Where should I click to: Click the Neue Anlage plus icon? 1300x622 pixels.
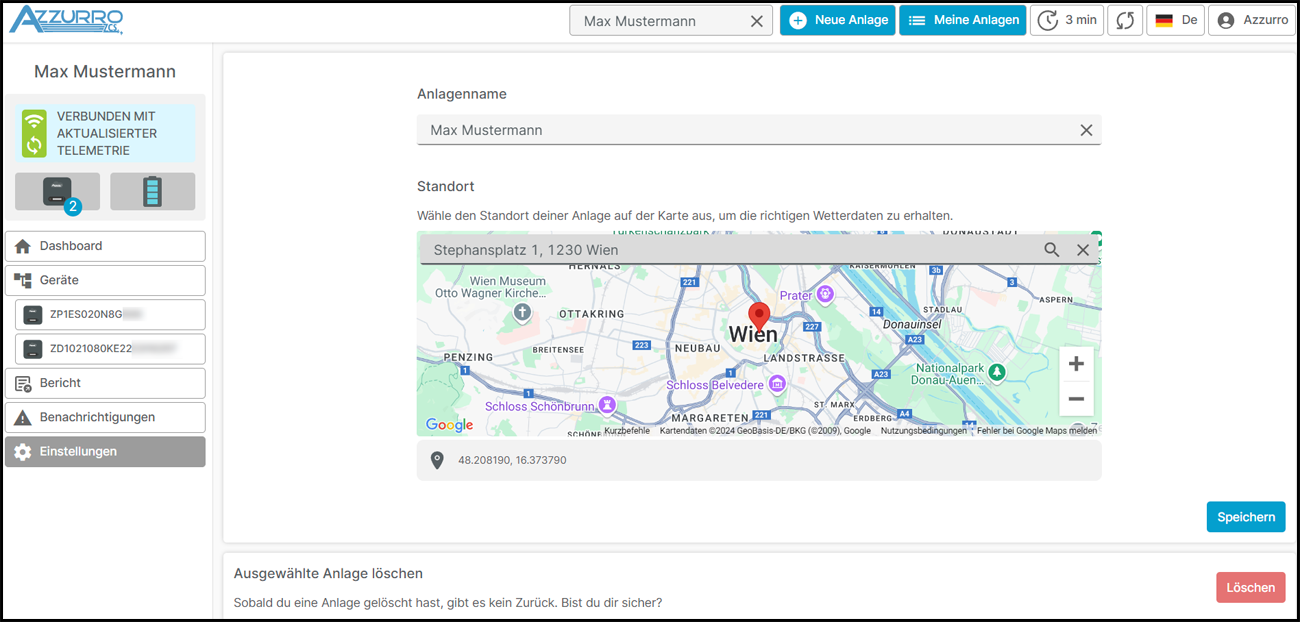(798, 20)
